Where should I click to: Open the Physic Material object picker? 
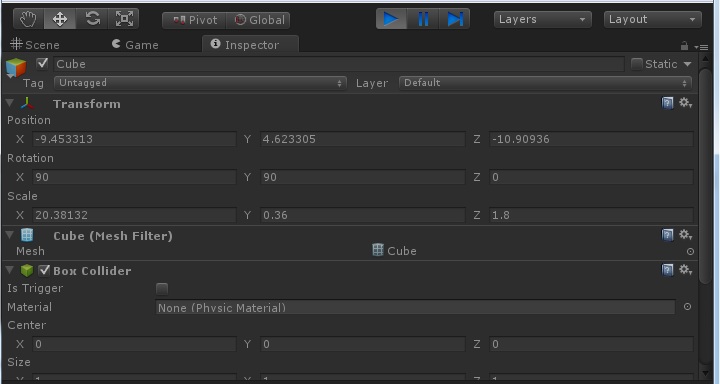687,307
